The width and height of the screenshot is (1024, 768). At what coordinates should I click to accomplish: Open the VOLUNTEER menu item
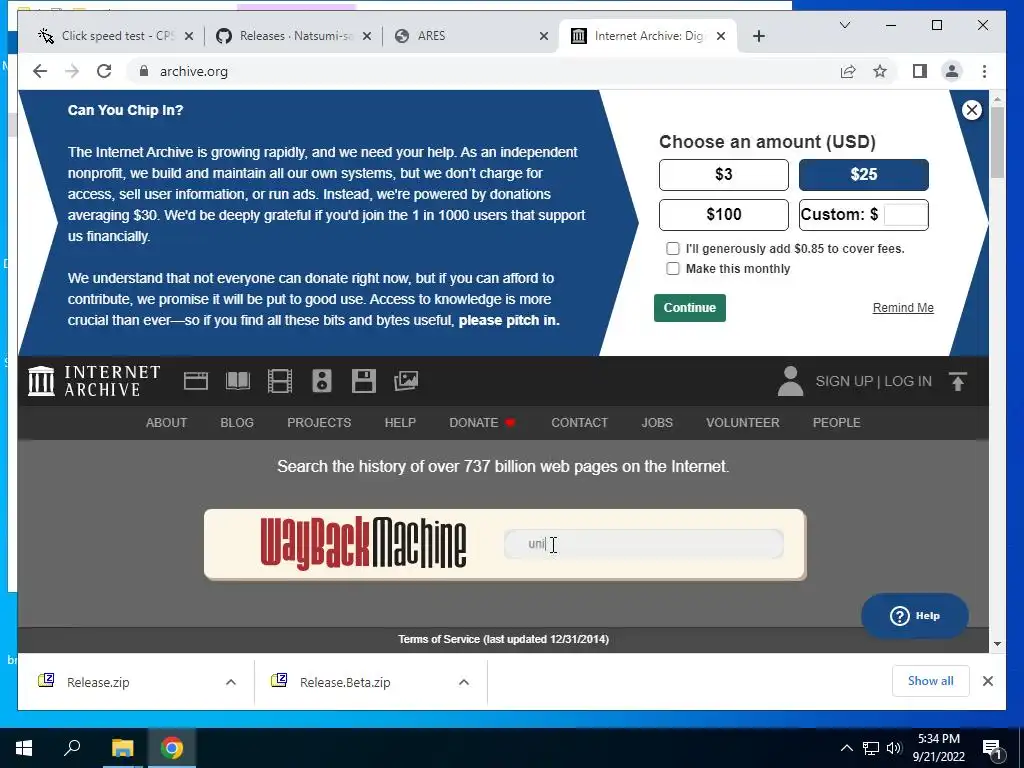[743, 423]
